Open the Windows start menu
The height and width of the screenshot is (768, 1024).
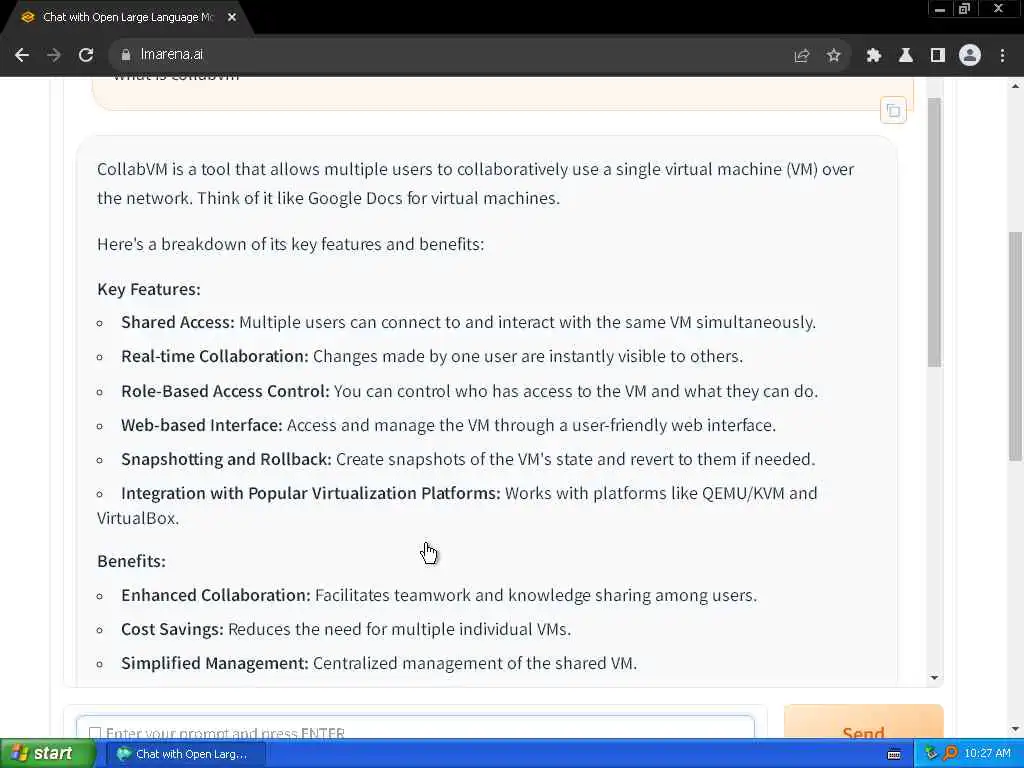47,754
